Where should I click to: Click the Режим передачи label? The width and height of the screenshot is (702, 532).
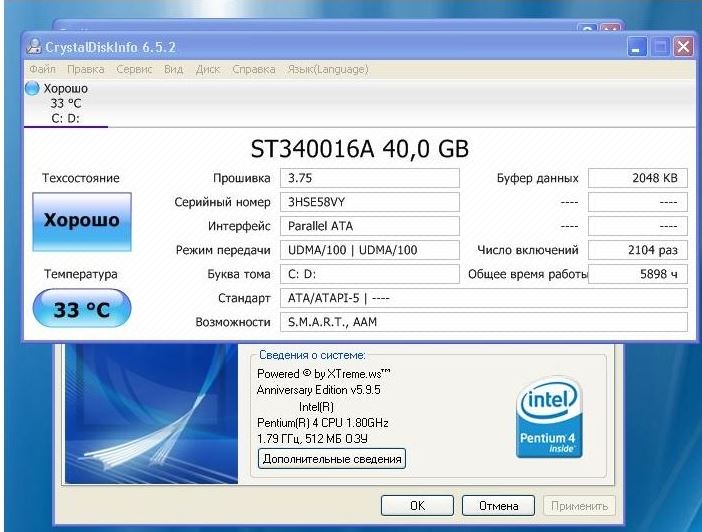(223, 250)
